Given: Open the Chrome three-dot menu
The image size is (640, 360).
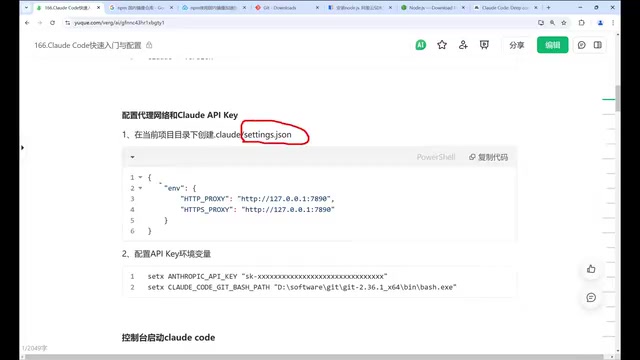Looking at the screenshot, I should (613, 23).
